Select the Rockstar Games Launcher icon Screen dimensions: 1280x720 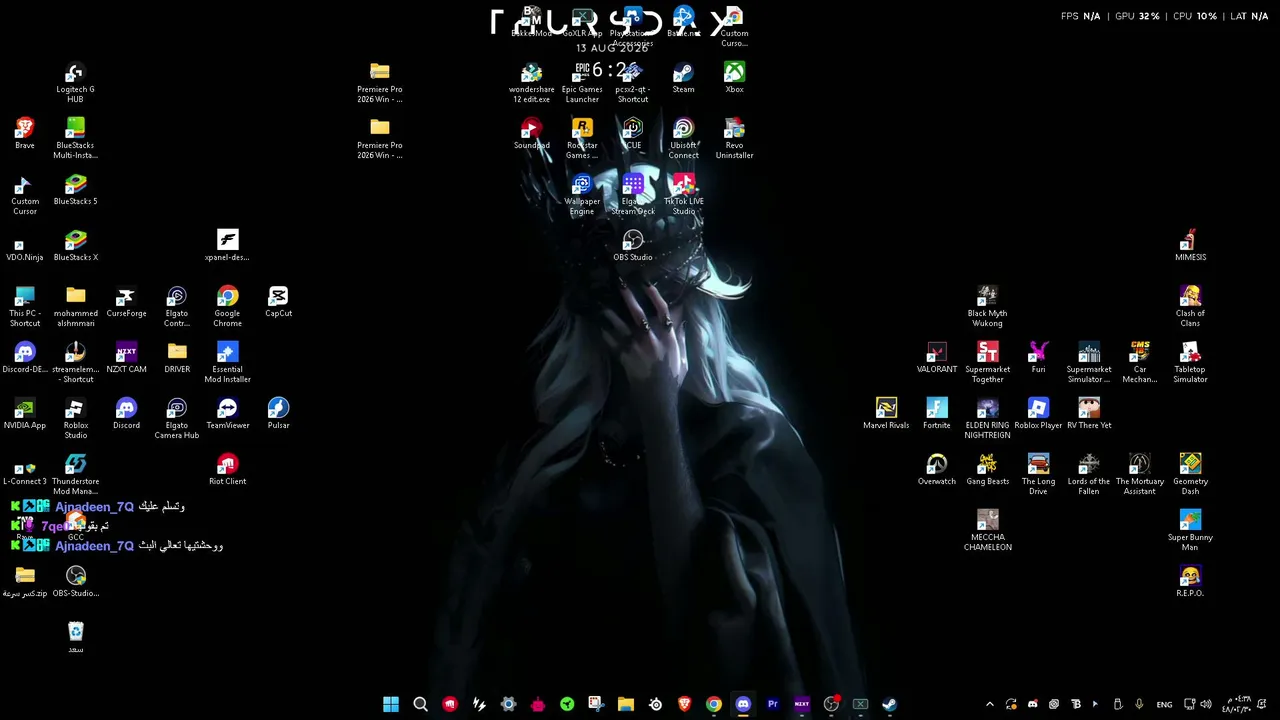pos(582,139)
